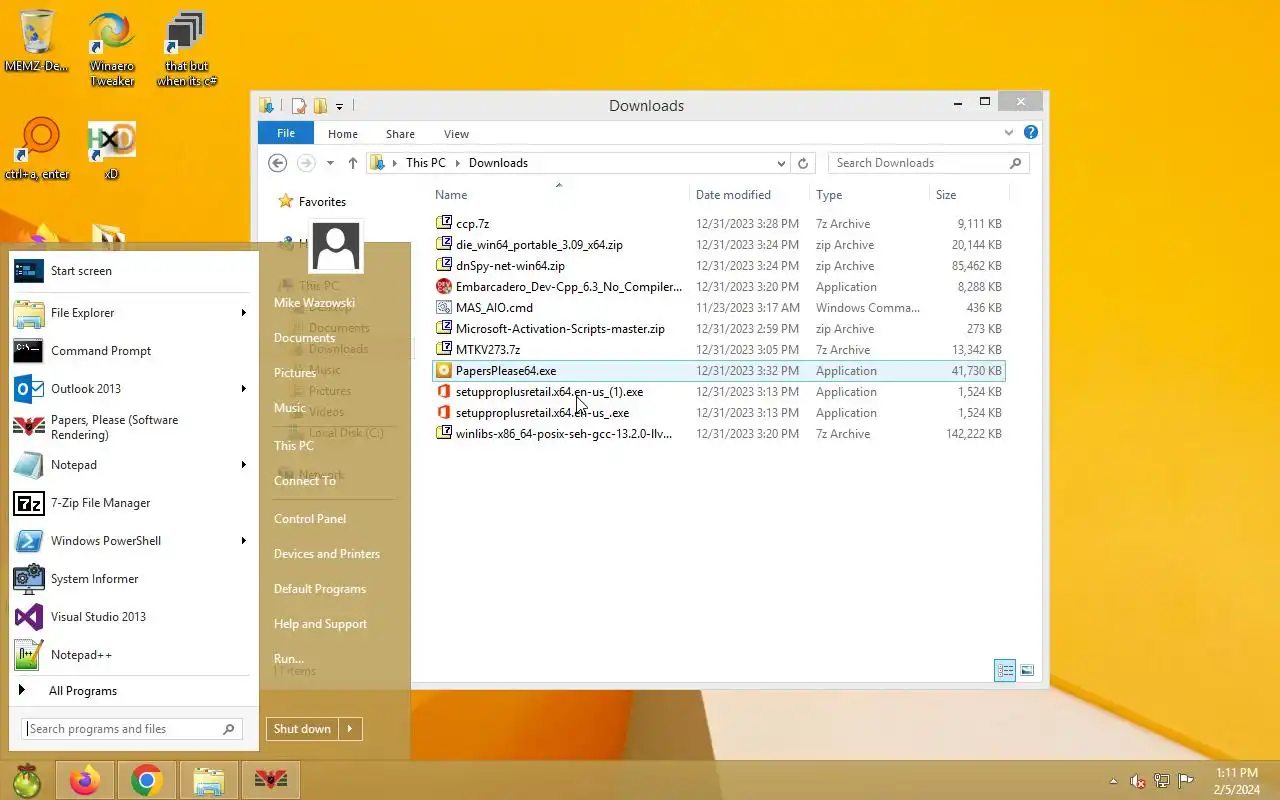The image size is (1280, 800).
Task: Click the Search Downloads field
Action: click(x=928, y=163)
